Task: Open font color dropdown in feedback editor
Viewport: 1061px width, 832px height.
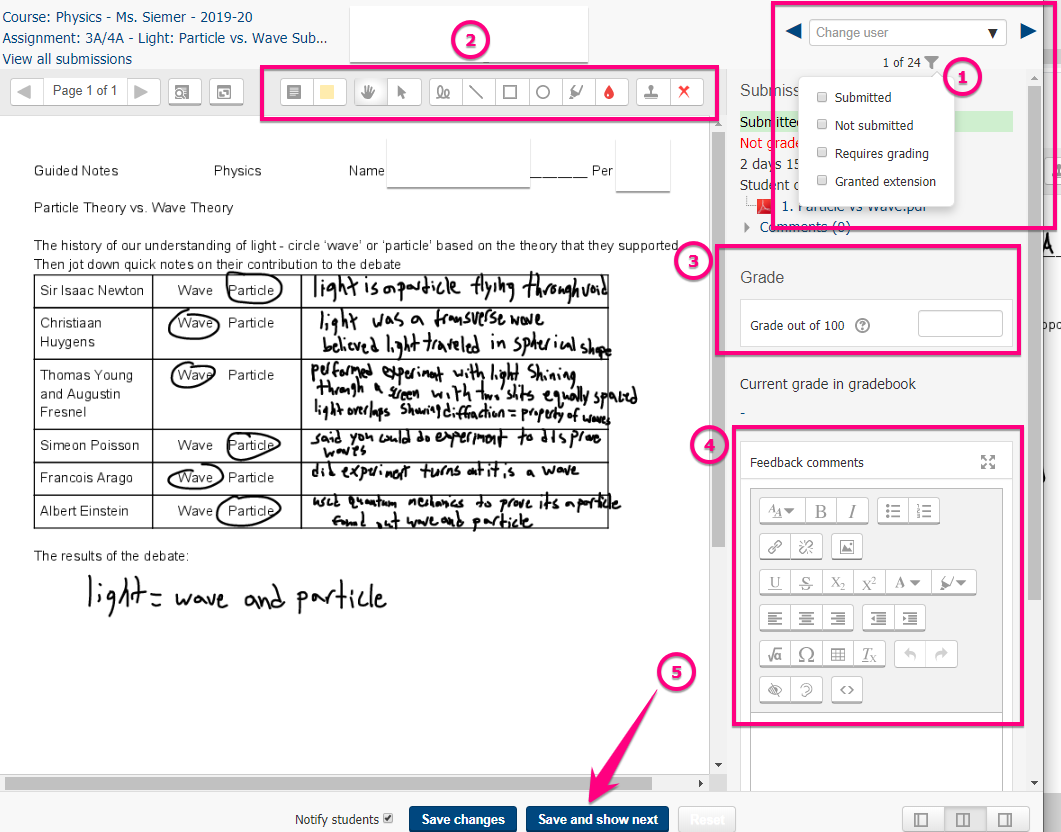Action: coord(906,583)
